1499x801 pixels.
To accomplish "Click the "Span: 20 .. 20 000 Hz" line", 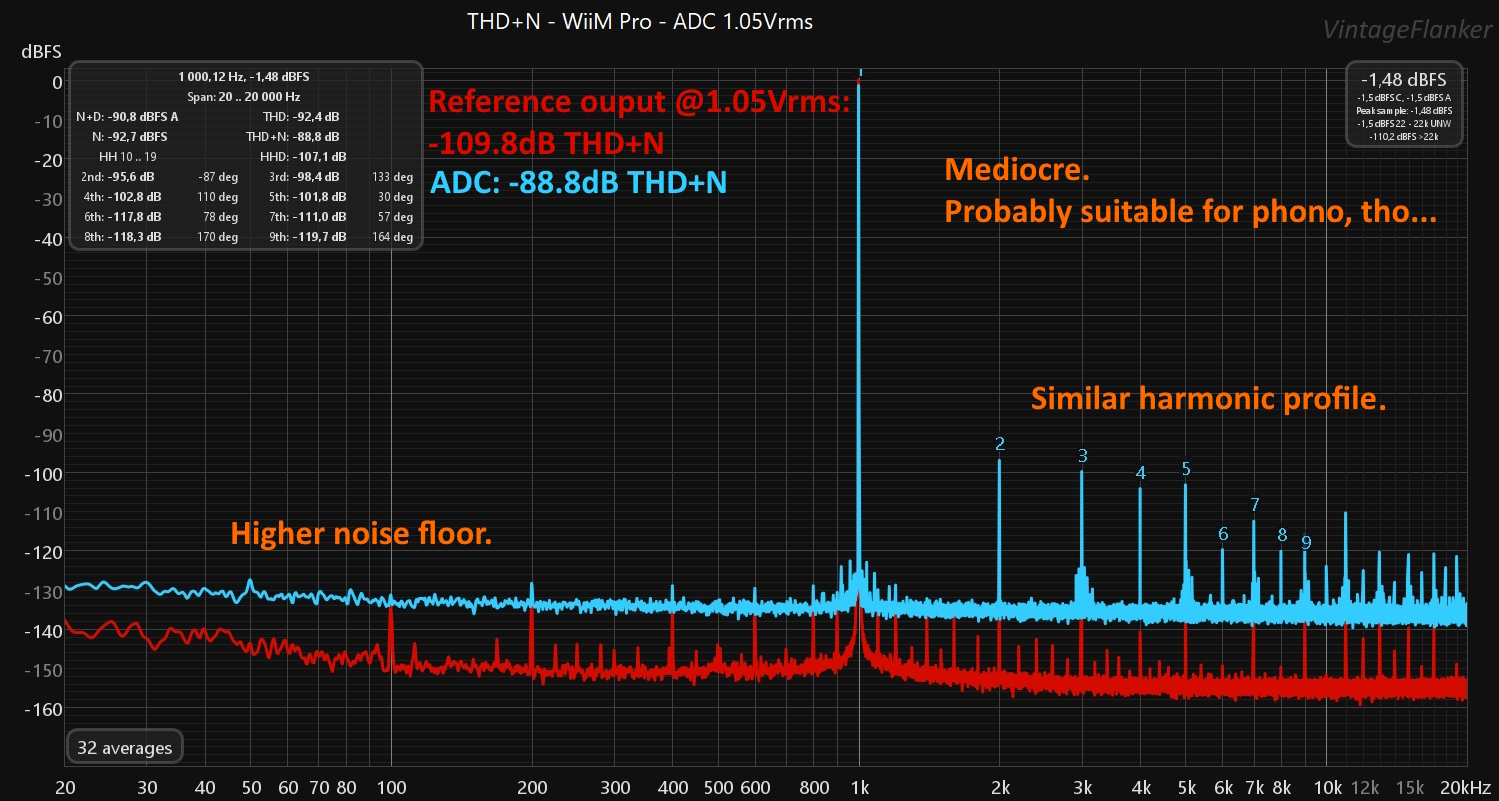I will pos(244,97).
